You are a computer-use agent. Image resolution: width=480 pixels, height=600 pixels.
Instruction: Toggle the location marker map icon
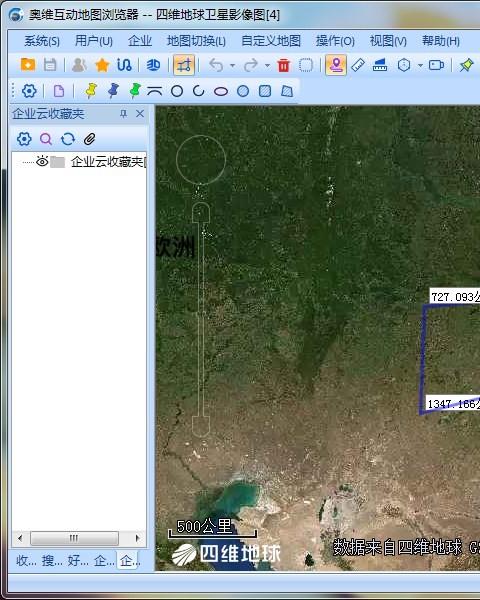336,65
